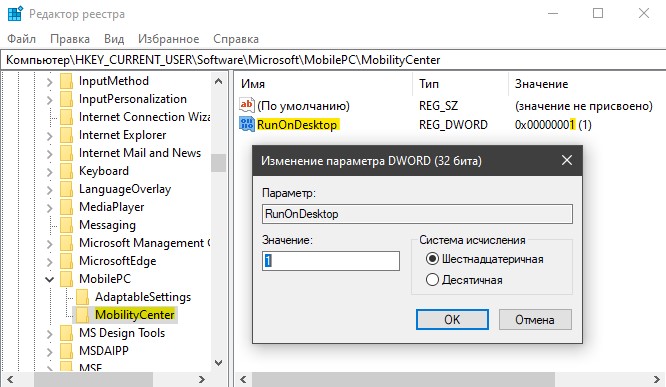The width and height of the screenshot is (666, 387).
Task: Select the Messaging folder icon
Action: [66, 225]
